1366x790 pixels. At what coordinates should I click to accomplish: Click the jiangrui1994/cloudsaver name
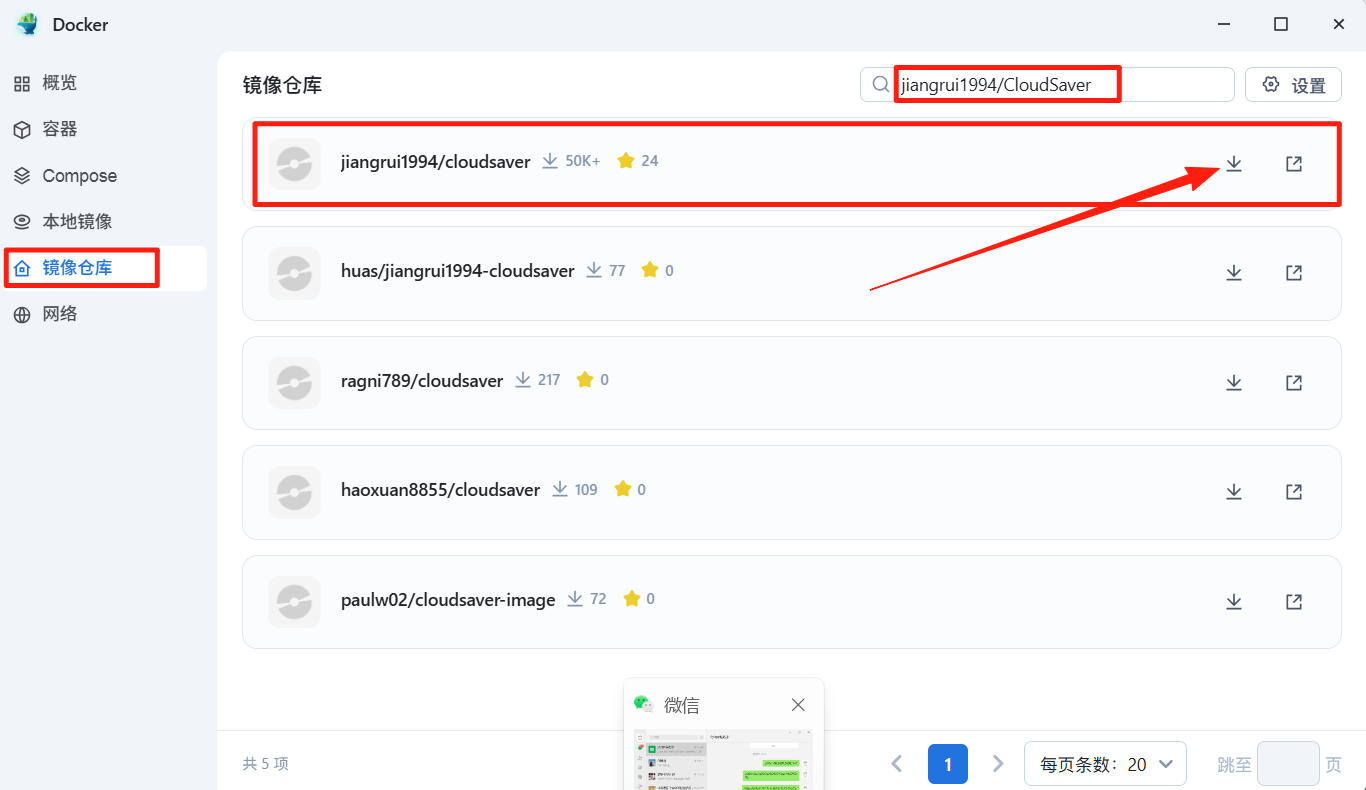pos(435,162)
